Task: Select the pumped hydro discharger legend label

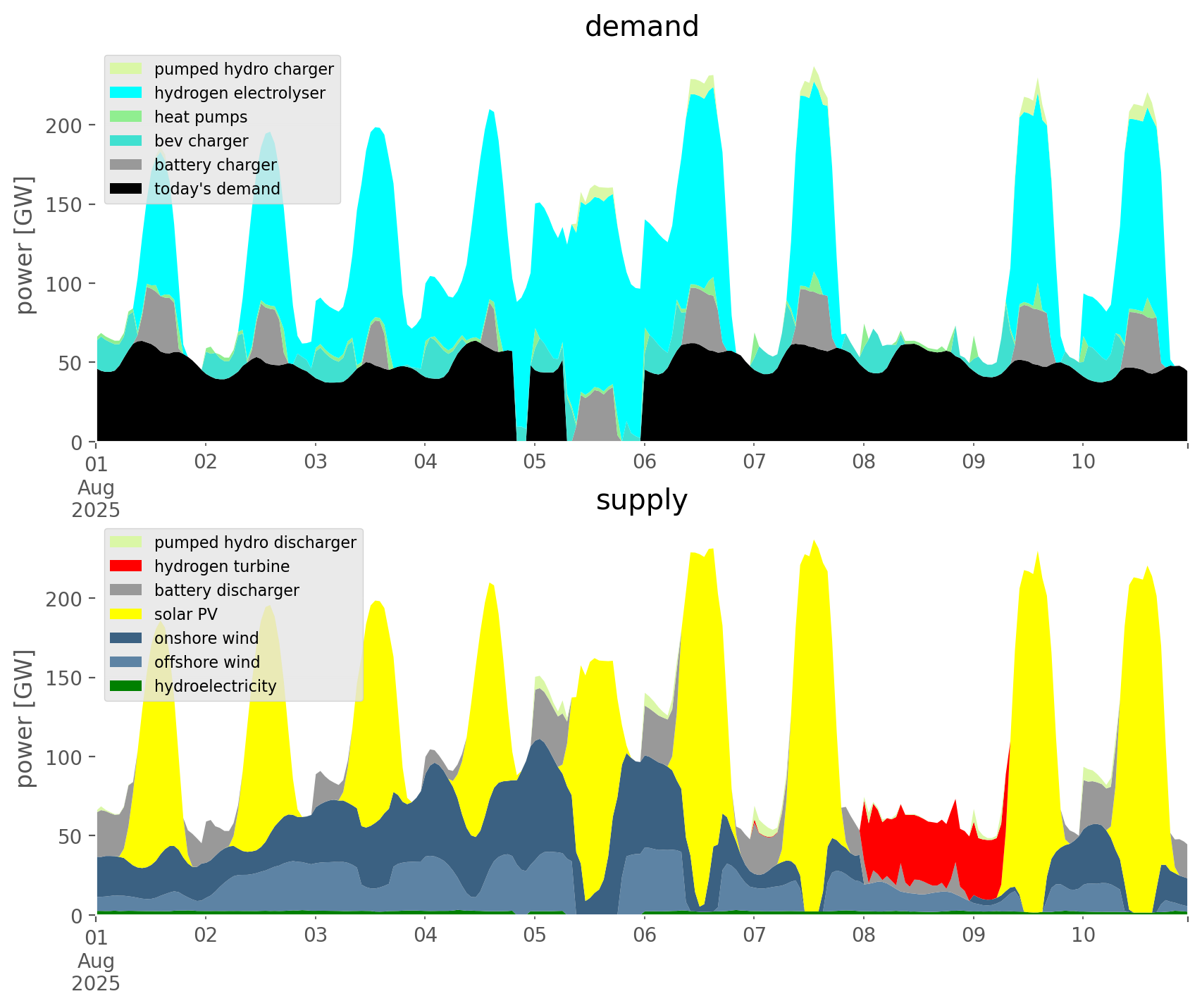Action: [255, 542]
